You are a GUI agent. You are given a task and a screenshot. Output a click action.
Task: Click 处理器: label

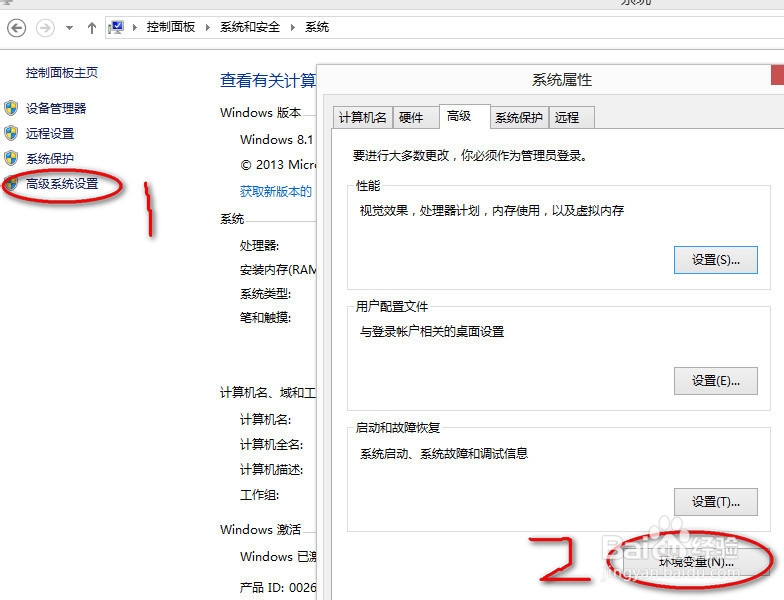click(259, 246)
